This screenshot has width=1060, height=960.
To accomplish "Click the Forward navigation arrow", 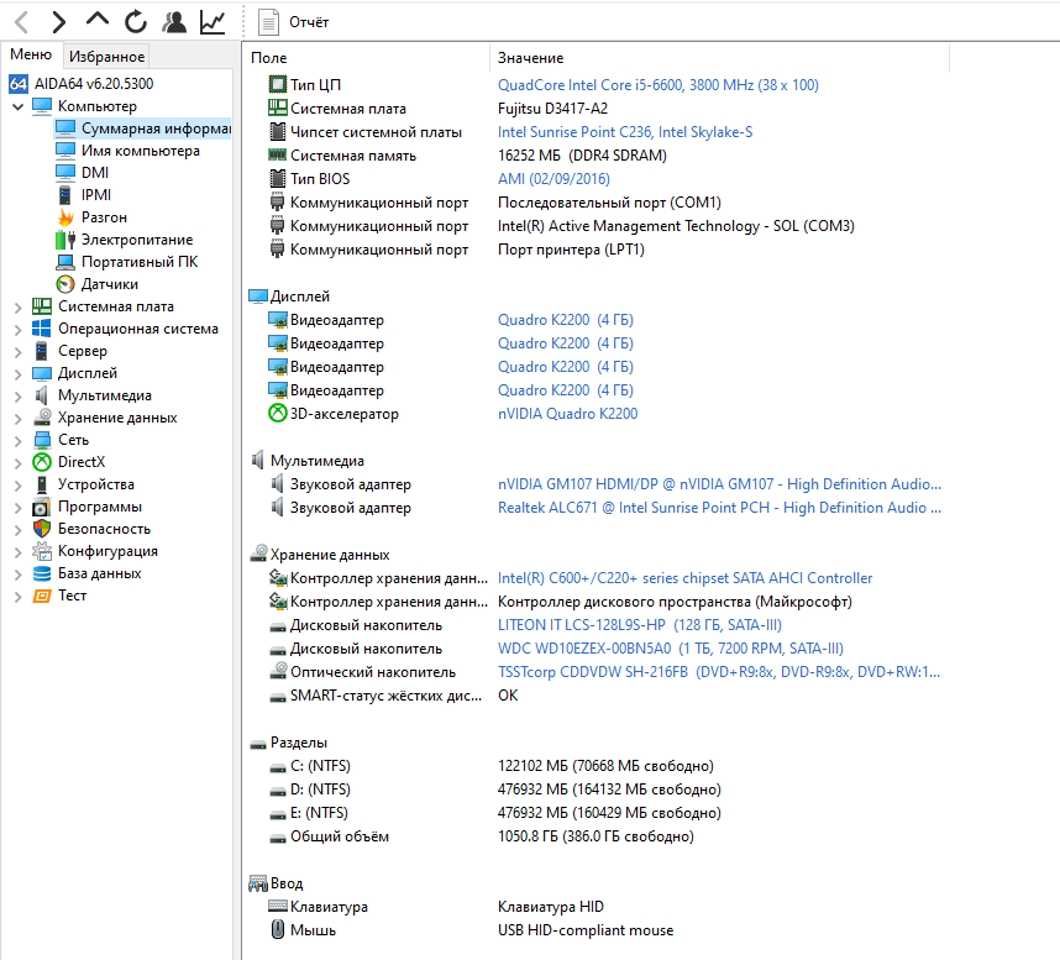I will point(59,22).
